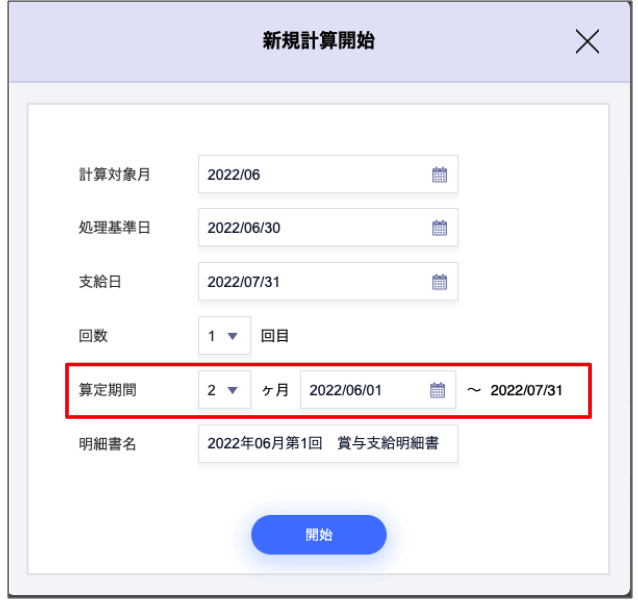Click the 開始 button
Viewport: 638px width, 602px height.
tap(318, 535)
